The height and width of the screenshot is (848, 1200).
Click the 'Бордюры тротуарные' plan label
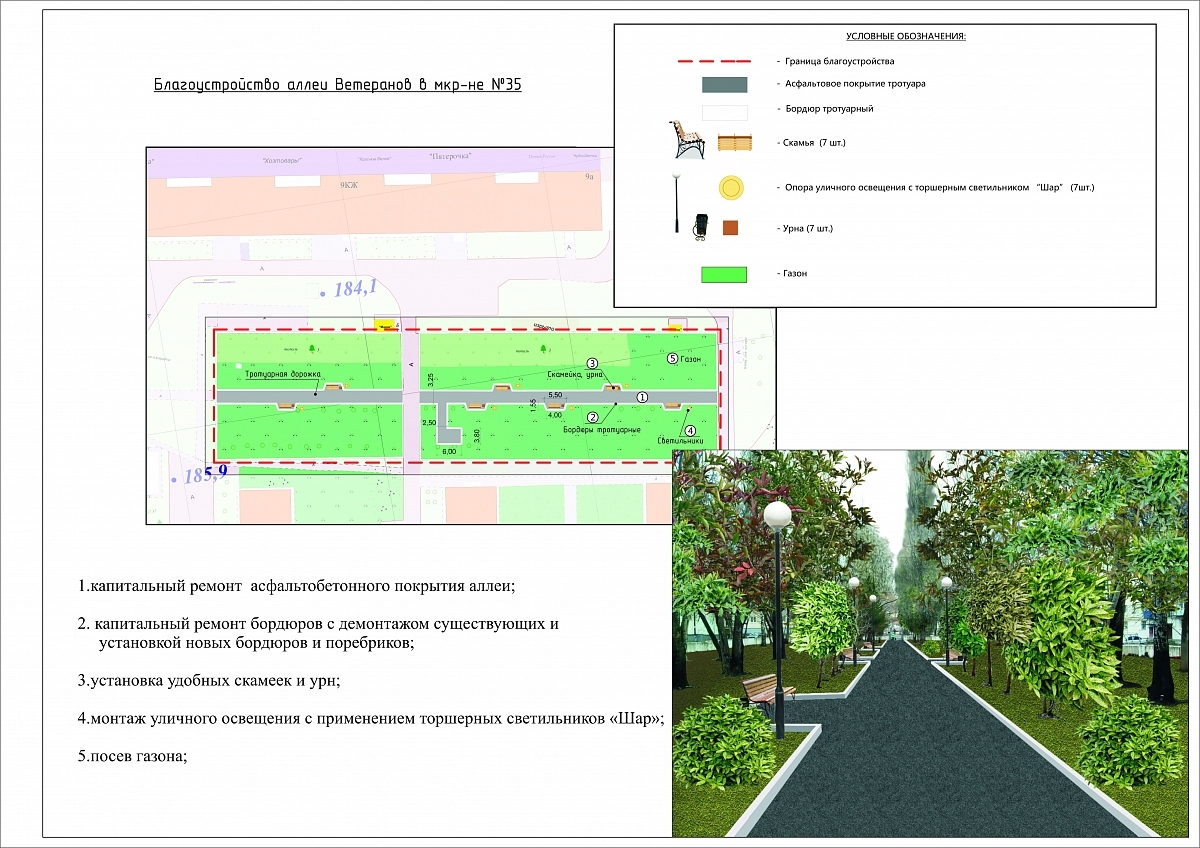(x=602, y=430)
